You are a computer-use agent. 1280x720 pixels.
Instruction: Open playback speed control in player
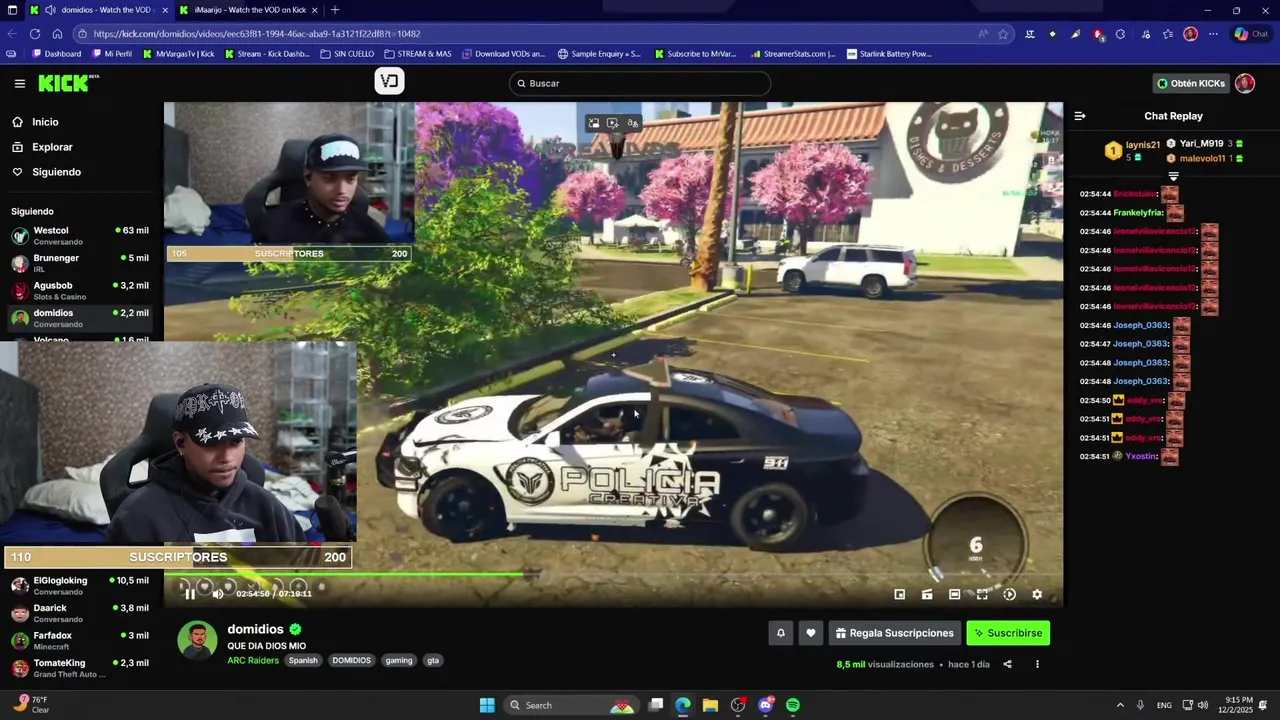coord(1009,594)
